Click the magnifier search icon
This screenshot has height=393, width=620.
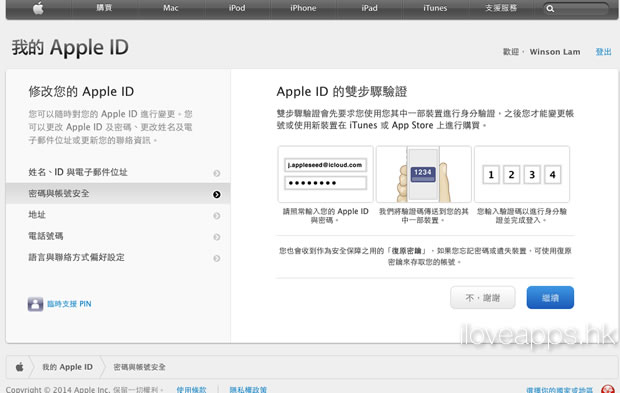tap(550, 8)
